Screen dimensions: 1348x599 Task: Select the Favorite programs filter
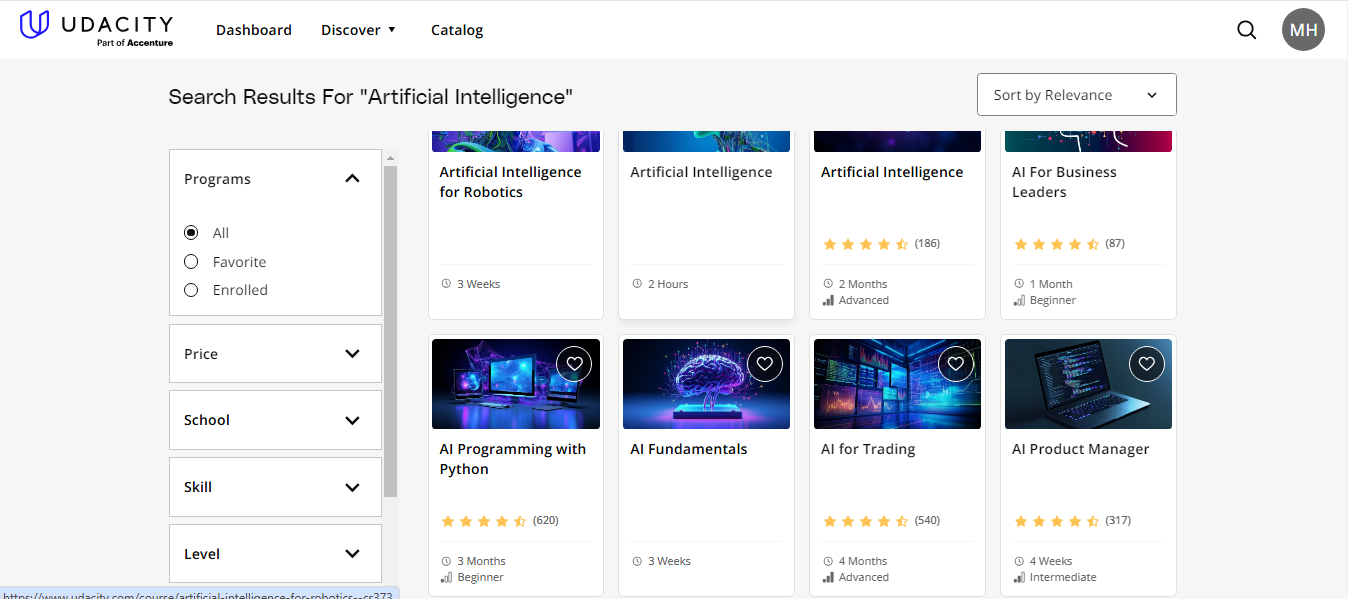(190, 261)
